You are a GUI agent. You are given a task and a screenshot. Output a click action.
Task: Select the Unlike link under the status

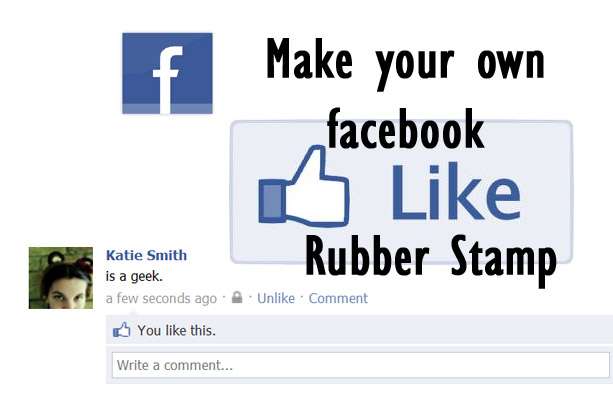pos(276,298)
